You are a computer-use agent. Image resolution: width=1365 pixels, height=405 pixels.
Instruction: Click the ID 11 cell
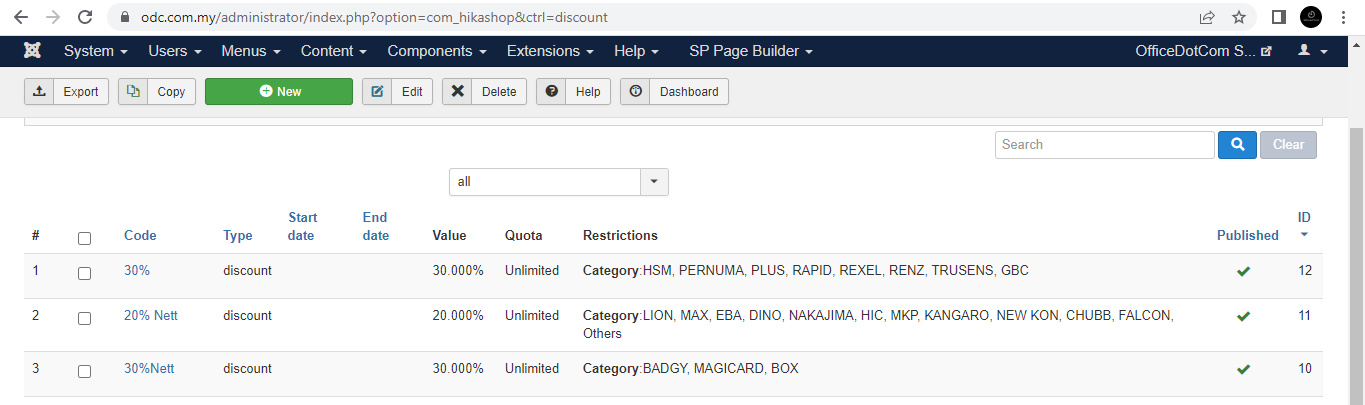click(1305, 316)
